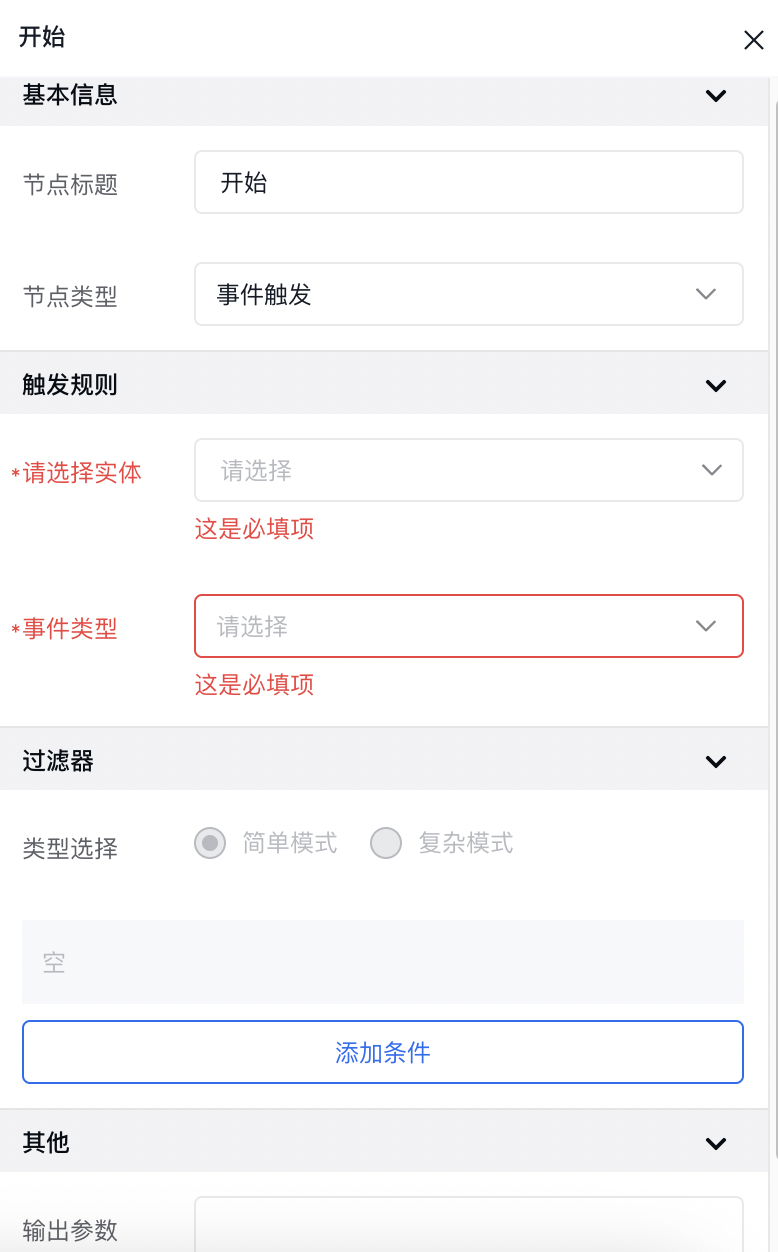Select the 简单模式 radio button
Screen dimensions: 778x1252
[x=210, y=844]
